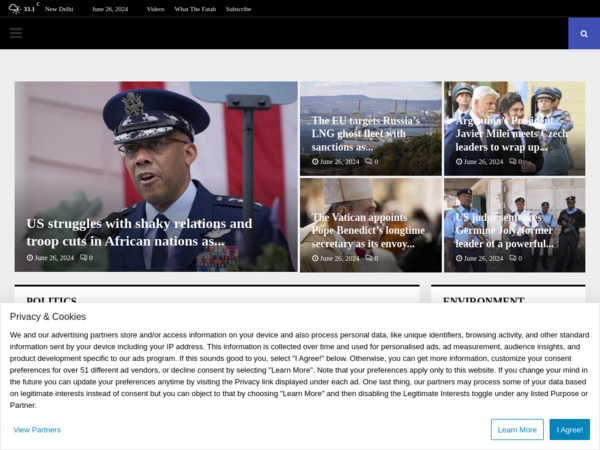This screenshot has width=600, height=450.
Task: Click the New Delhi location text
Action: coord(59,9)
